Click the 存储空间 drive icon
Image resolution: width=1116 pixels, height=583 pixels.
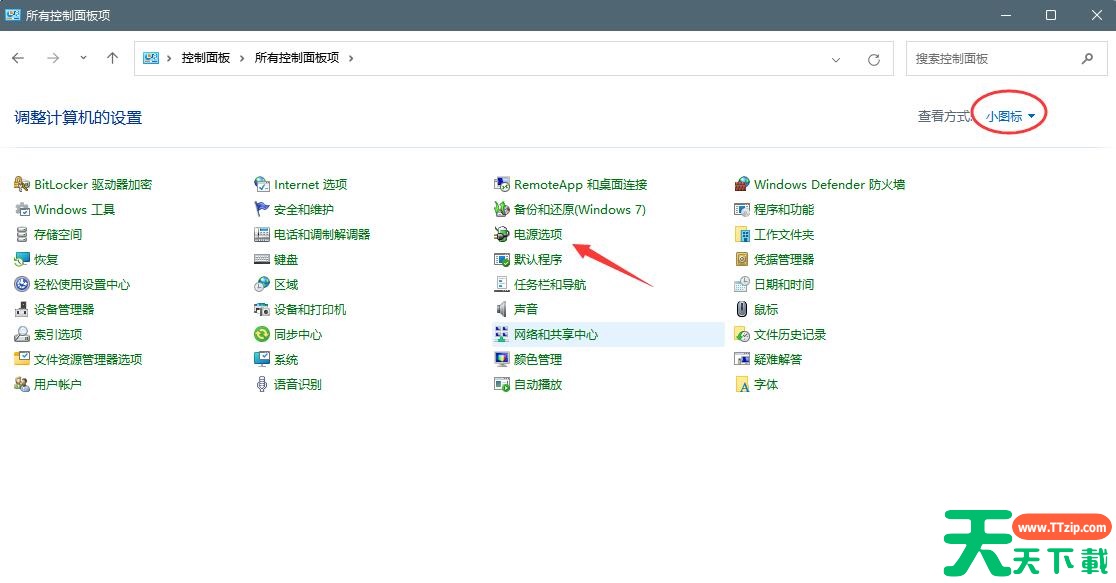pos(22,234)
